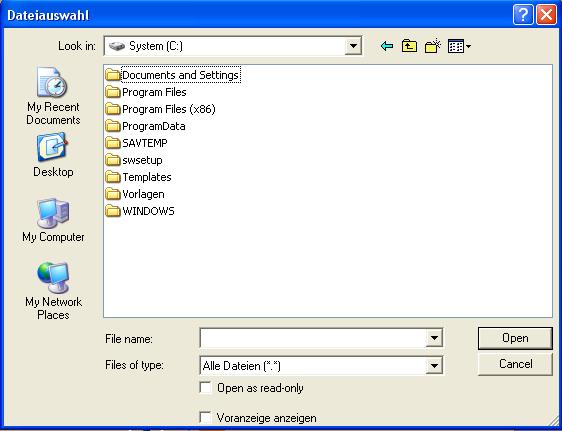This screenshot has width=562, height=431.
Task: Expand the Look in drive dropdown
Action: pyautogui.click(x=353, y=46)
